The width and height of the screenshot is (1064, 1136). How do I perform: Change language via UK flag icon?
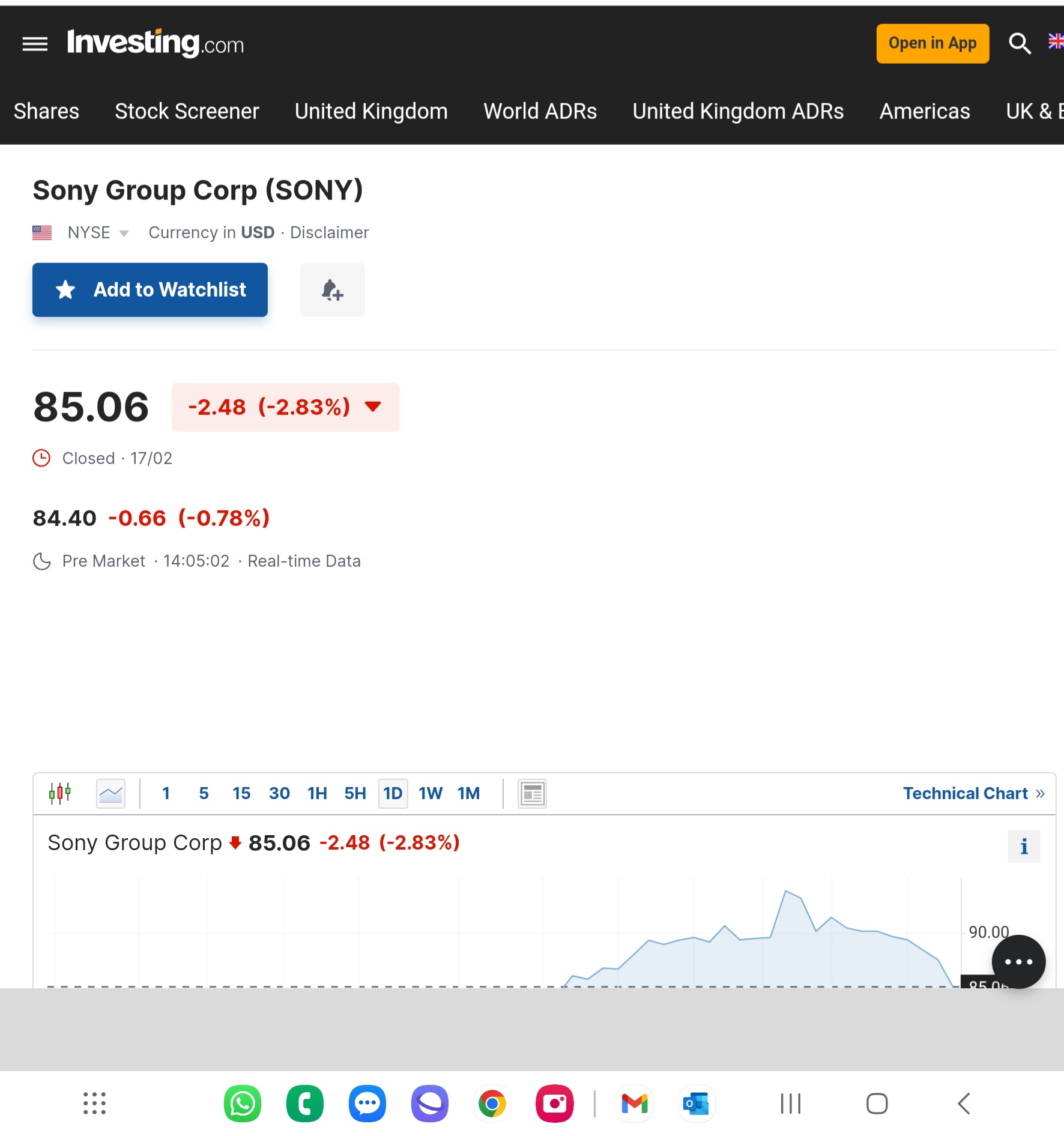pyautogui.click(x=1056, y=41)
